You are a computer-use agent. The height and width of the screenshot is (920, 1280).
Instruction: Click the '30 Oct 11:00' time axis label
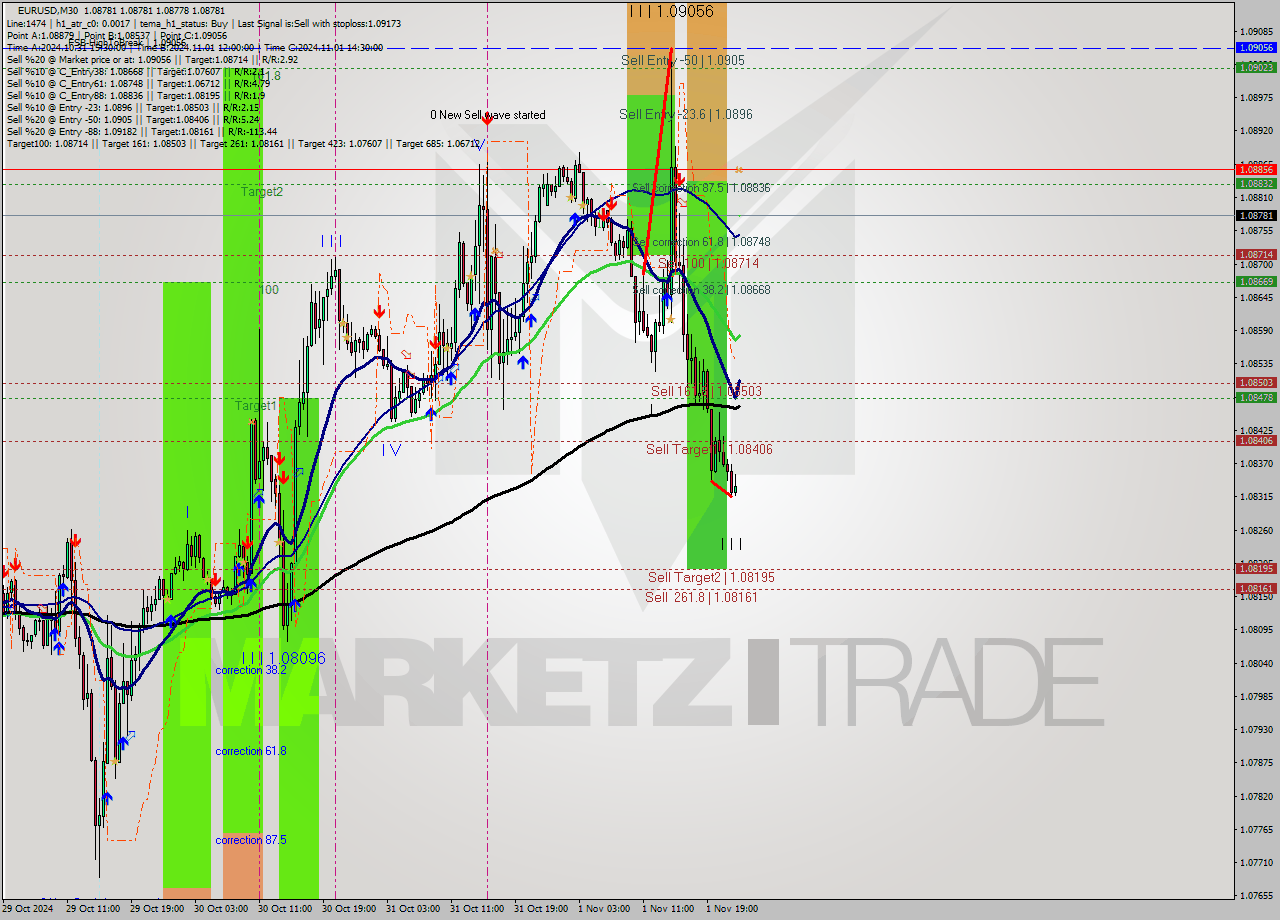point(284,909)
